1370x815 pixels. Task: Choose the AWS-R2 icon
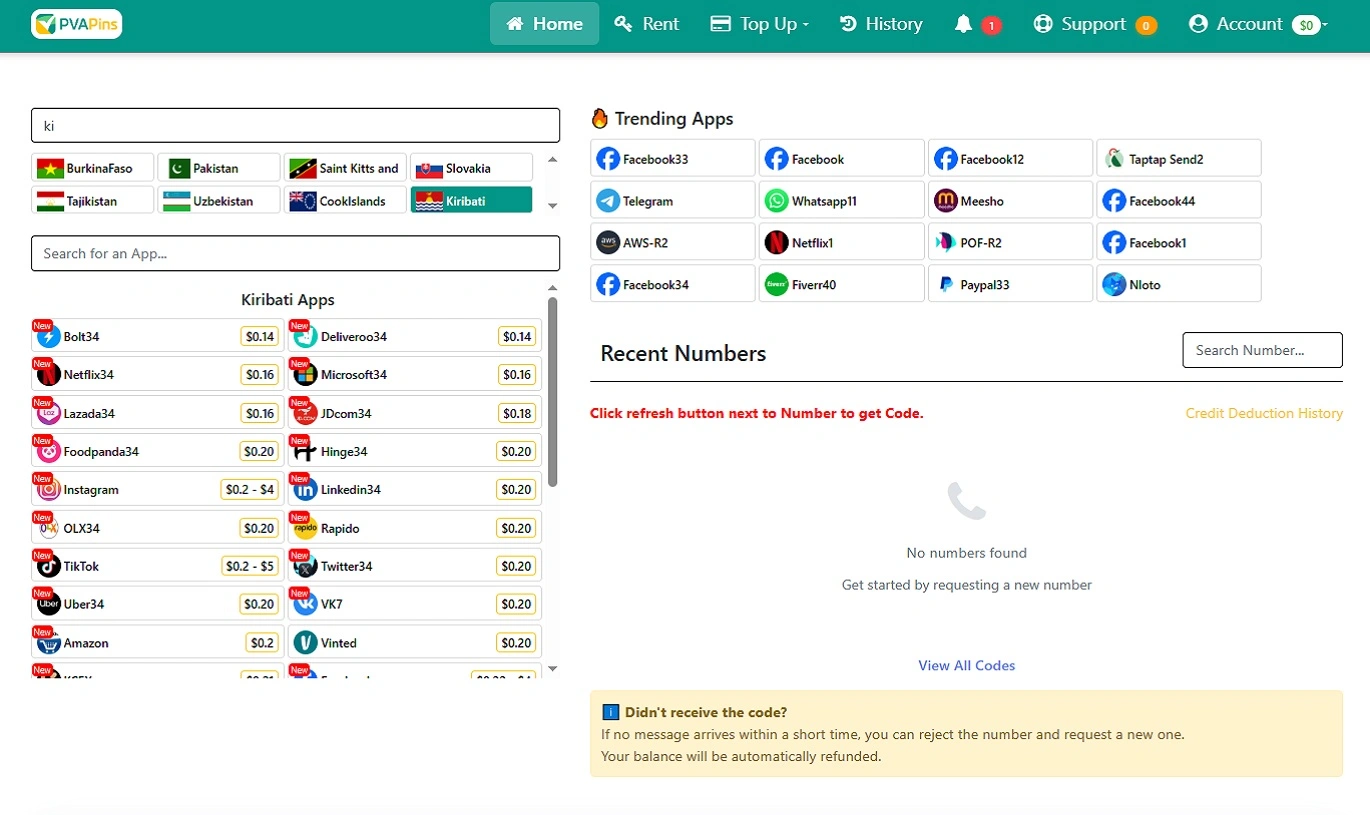[608, 243]
